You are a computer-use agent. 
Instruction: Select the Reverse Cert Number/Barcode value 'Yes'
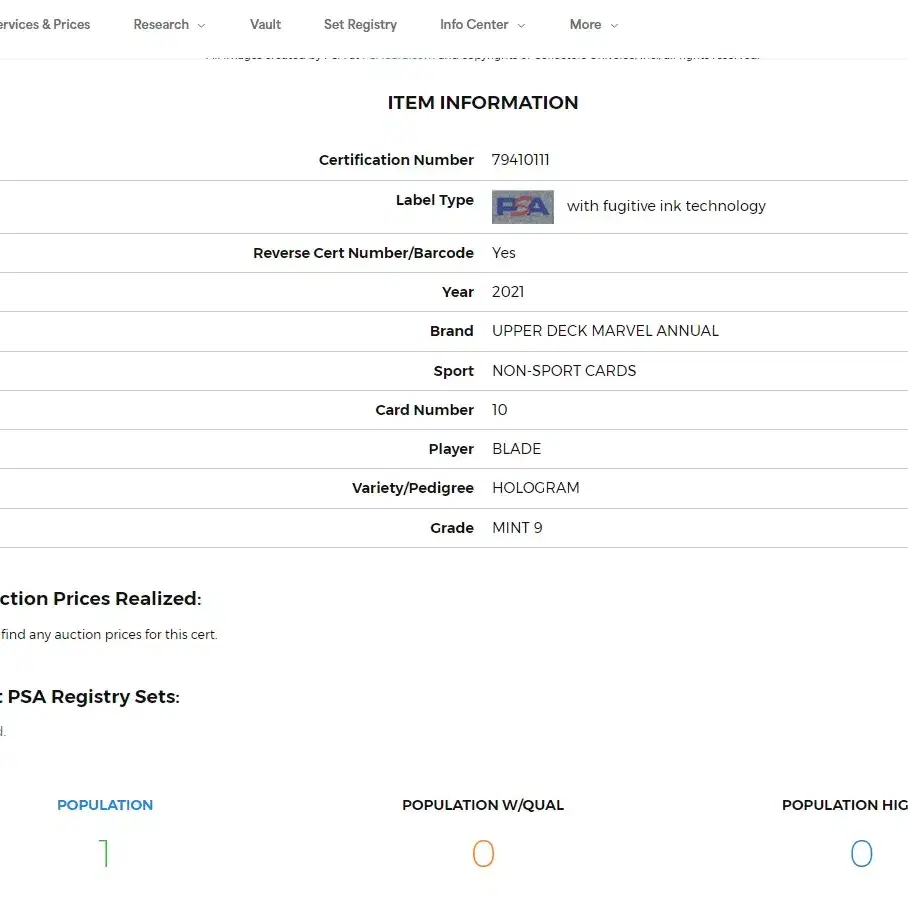pyautogui.click(x=503, y=253)
